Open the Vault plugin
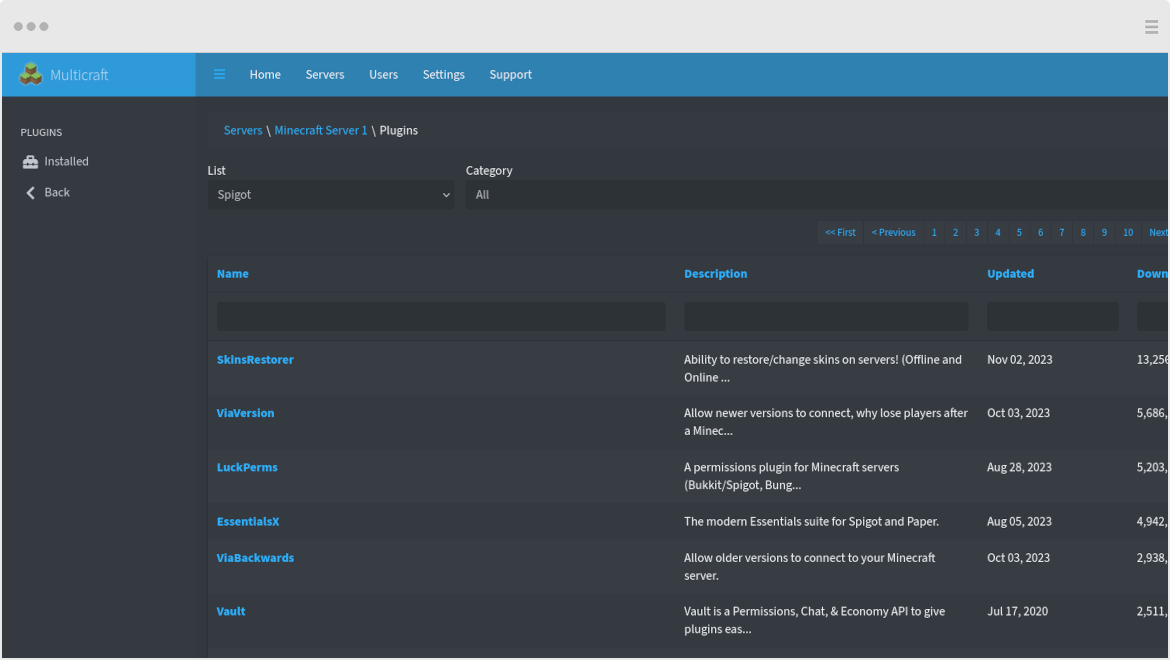The width and height of the screenshot is (1170, 660). (231, 612)
